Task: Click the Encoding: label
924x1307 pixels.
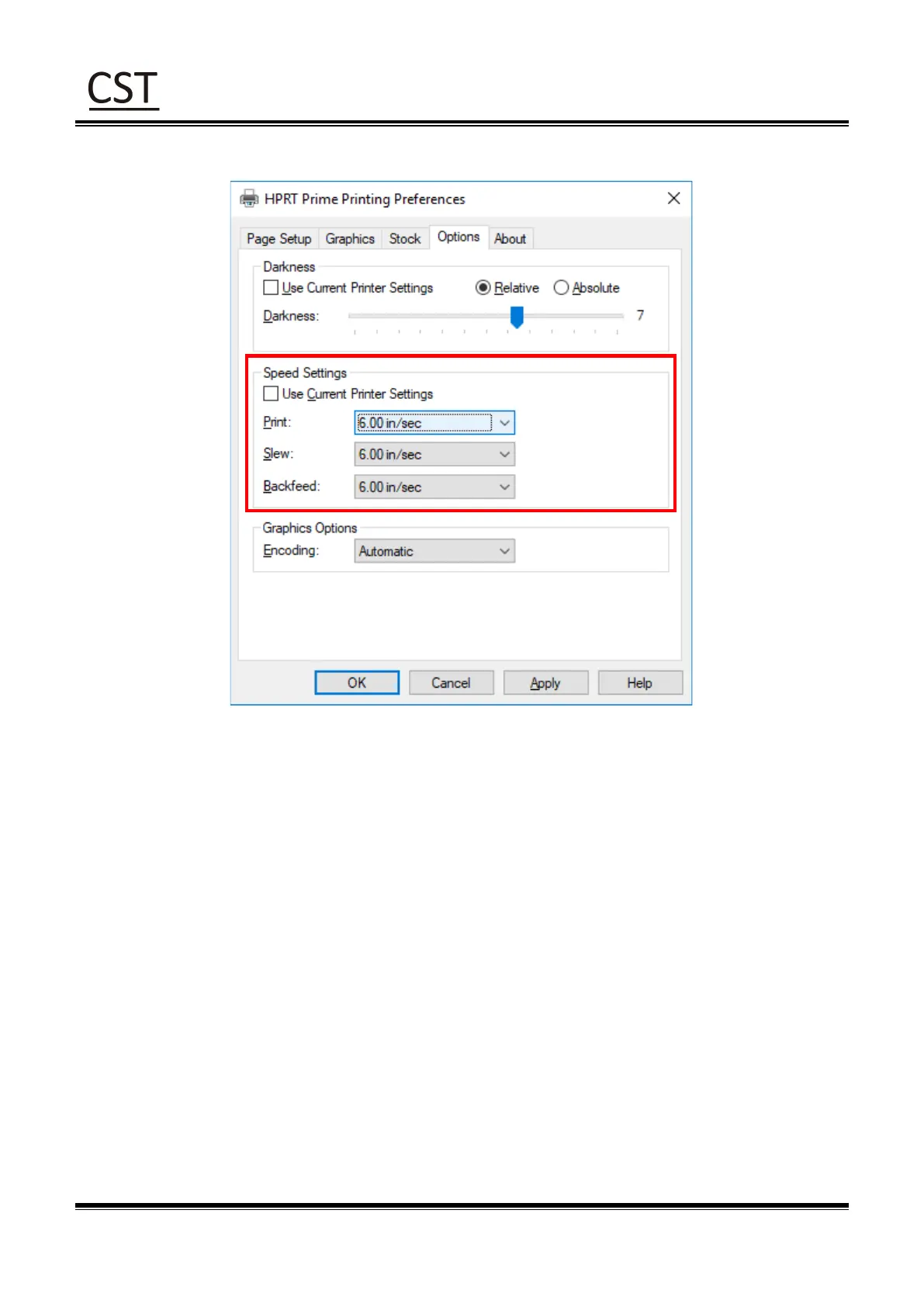Action: pyautogui.click(x=291, y=550)
